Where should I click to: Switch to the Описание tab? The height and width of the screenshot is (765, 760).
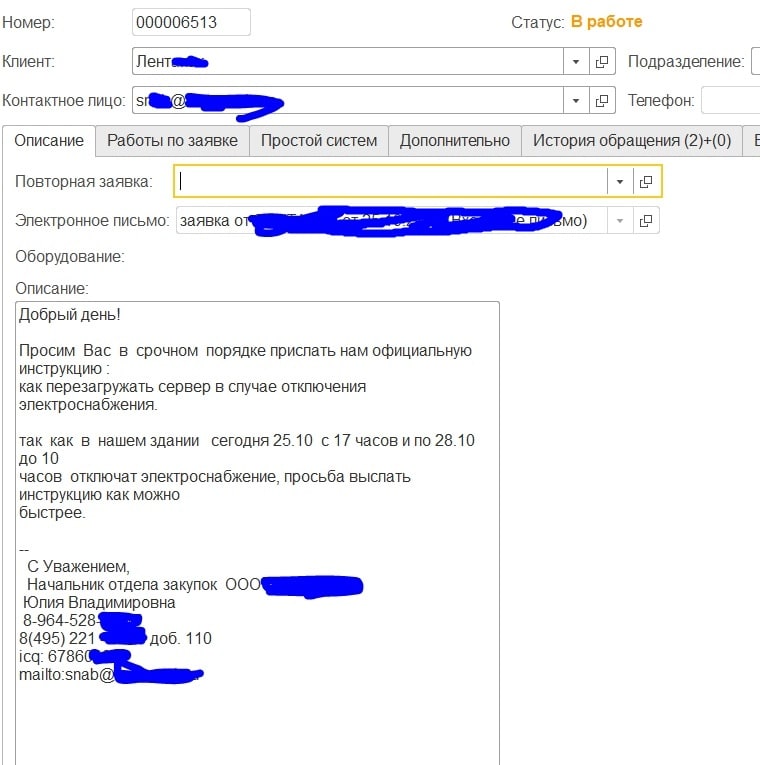point(49,141)
